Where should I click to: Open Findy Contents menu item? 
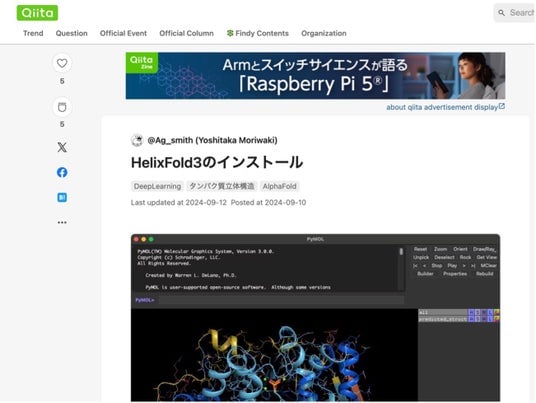[x=257, y=33]
